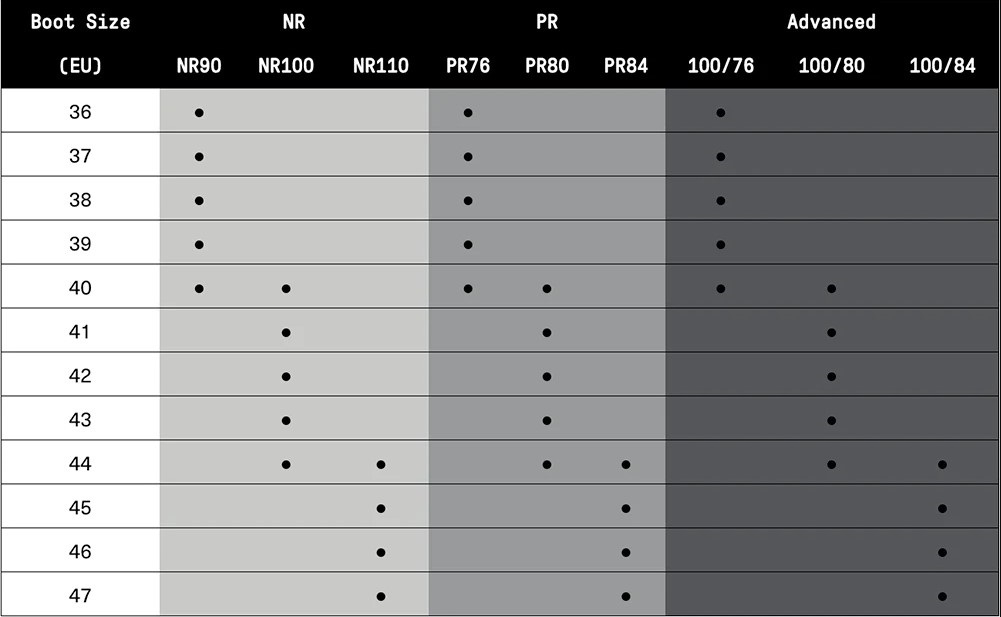The image size is (1001, 617).
Task: Select the 100/84 column header
Action: (x=942, y=67)
